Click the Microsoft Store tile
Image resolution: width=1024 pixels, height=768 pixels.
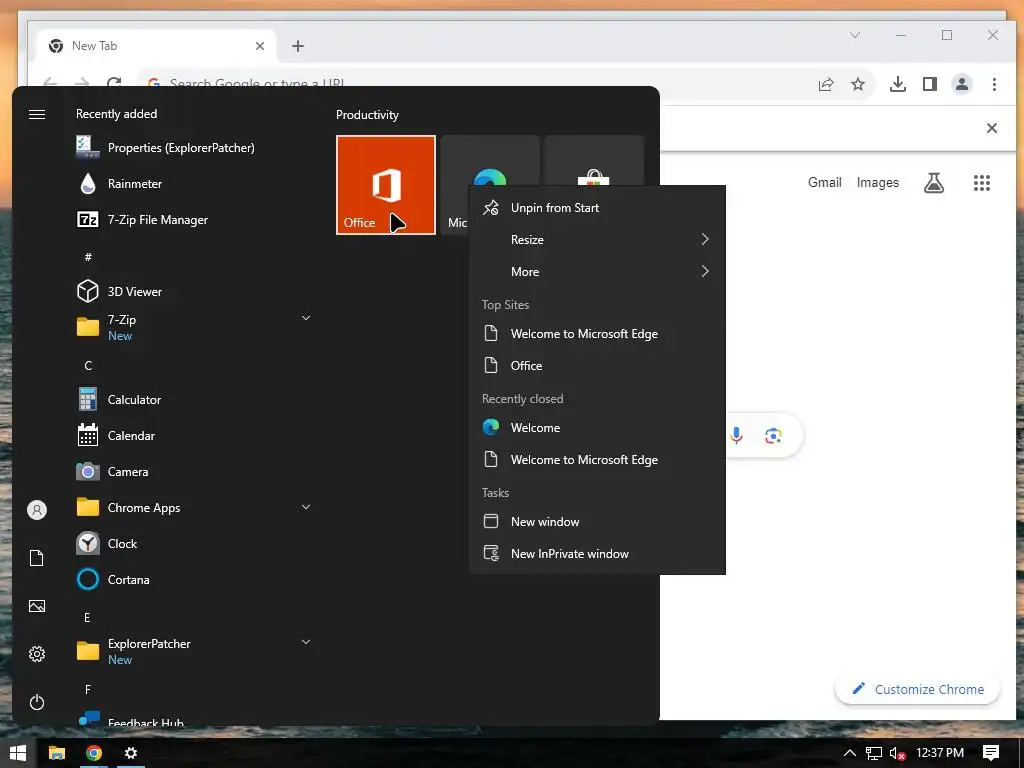[x=594, y=161]
